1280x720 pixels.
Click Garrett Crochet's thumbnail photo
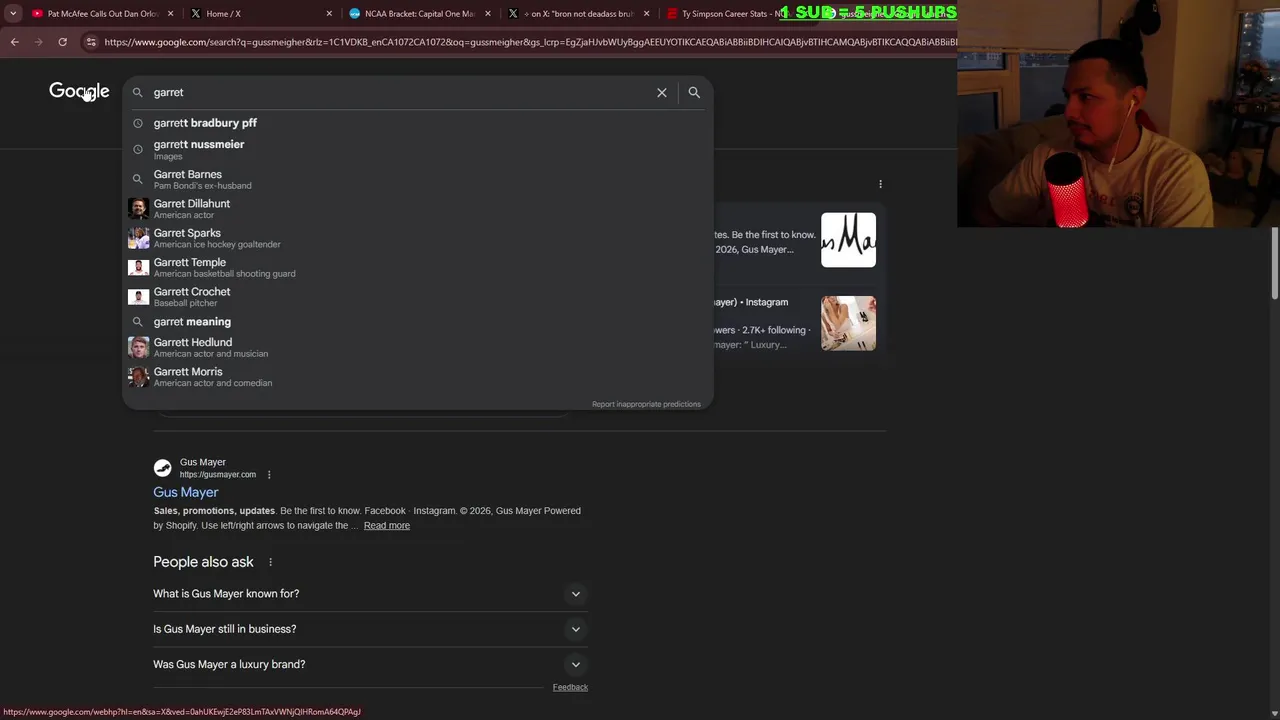point(138,297)
